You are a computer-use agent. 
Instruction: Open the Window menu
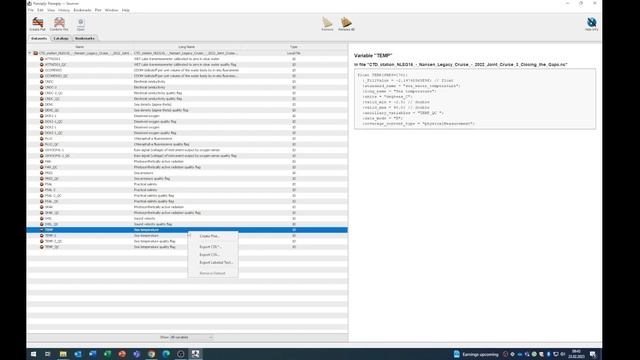pos(111,10)
